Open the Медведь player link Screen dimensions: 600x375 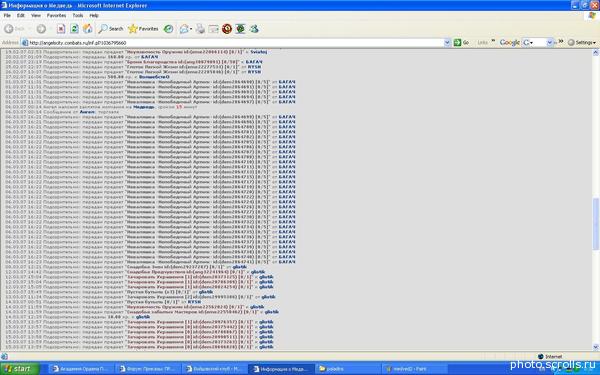(x=144, y=107)
